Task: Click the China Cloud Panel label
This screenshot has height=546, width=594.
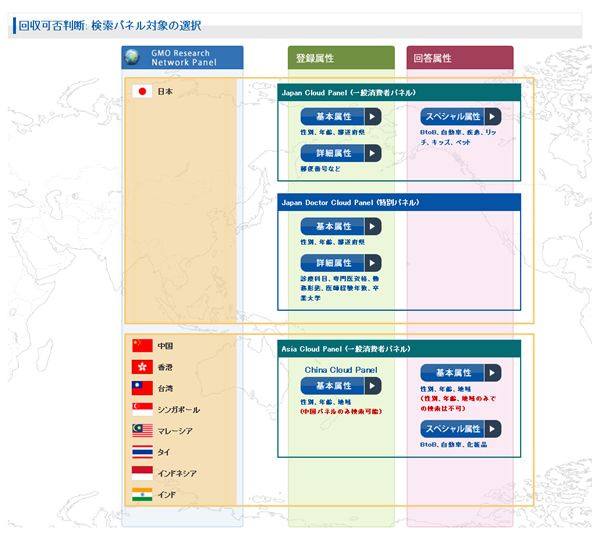Action: (x=341, y=370)
